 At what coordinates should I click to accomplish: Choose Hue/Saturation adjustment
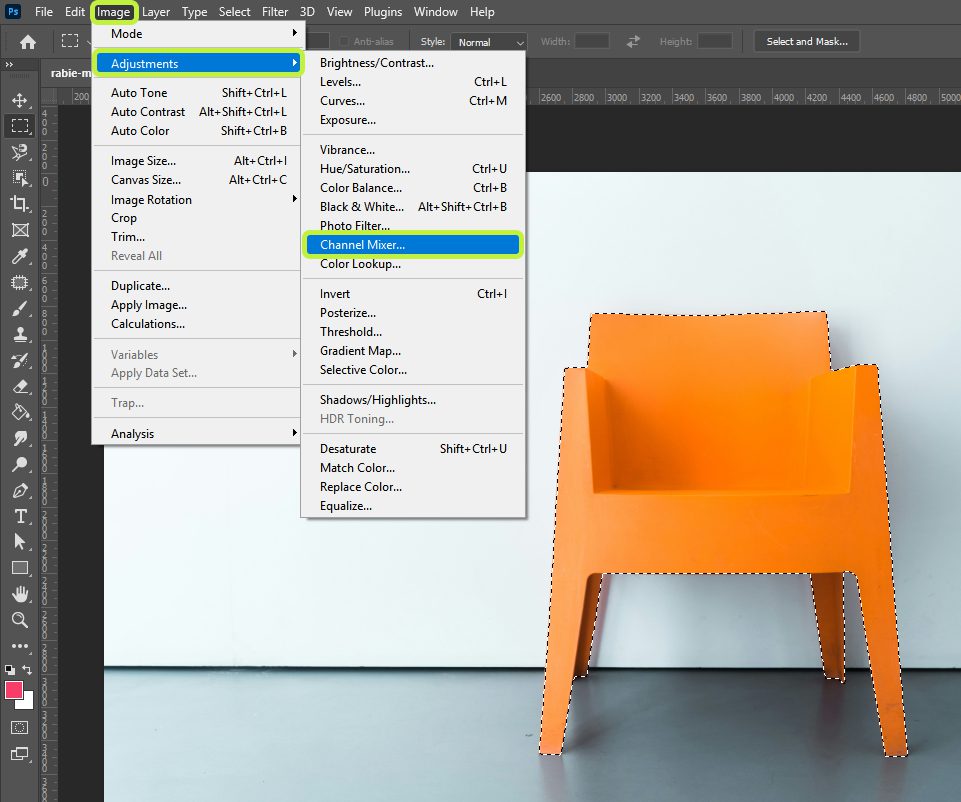coord(413,168)
